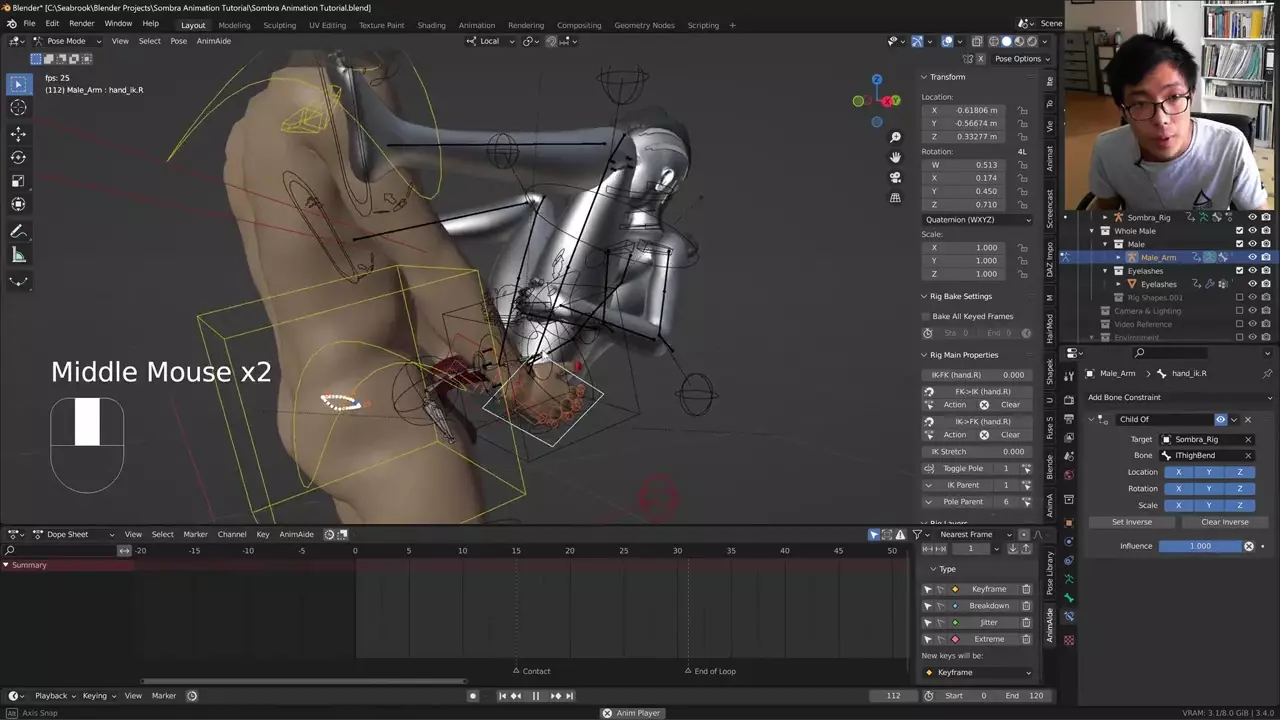The image size is (1280, 720).
Task: Collapse the Rig Main Properties panel
Action: tap(924, 355)
